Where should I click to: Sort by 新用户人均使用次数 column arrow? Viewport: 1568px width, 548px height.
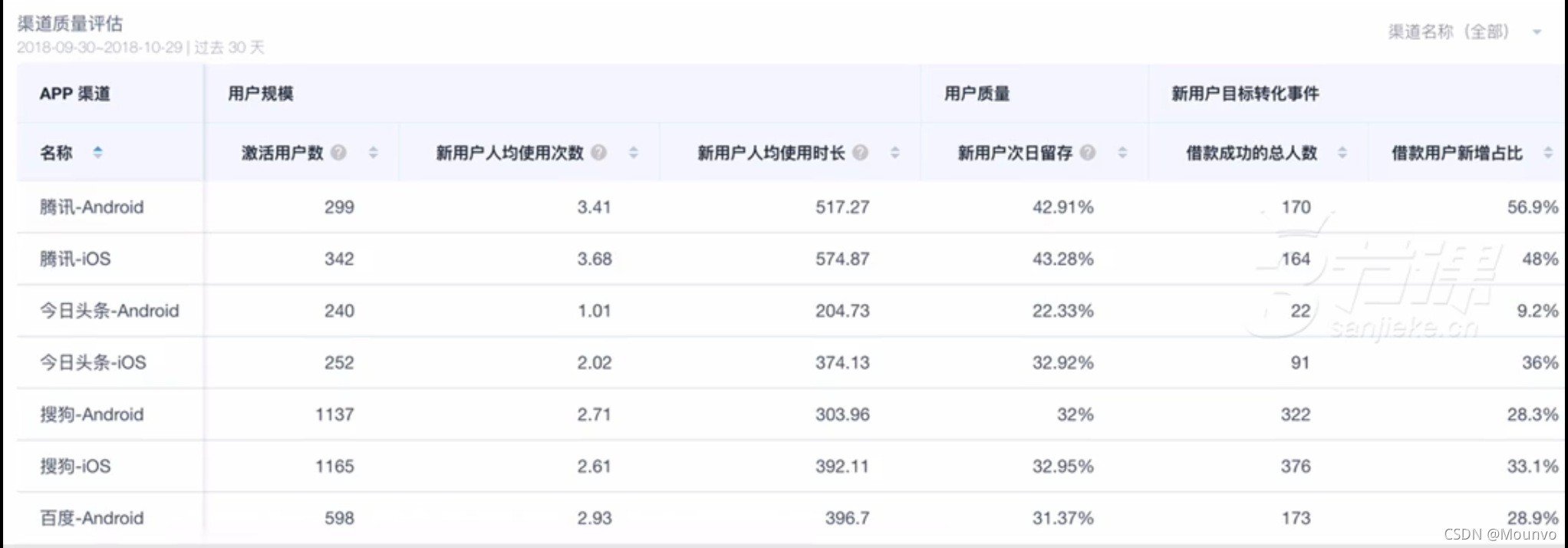(x=633, y=153)
